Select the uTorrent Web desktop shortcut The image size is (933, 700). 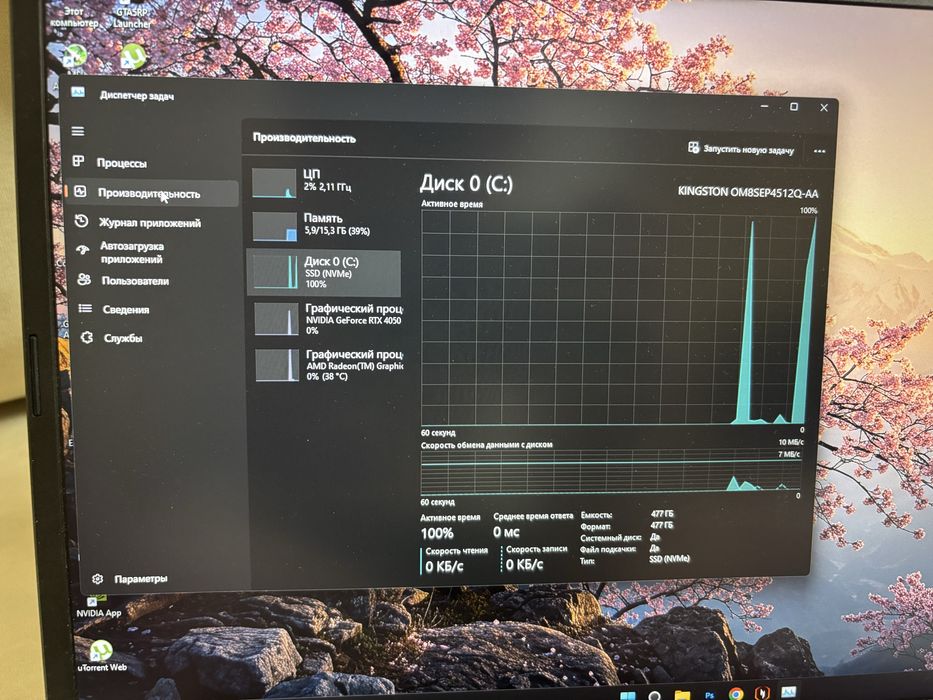click(x=102, y=656)
